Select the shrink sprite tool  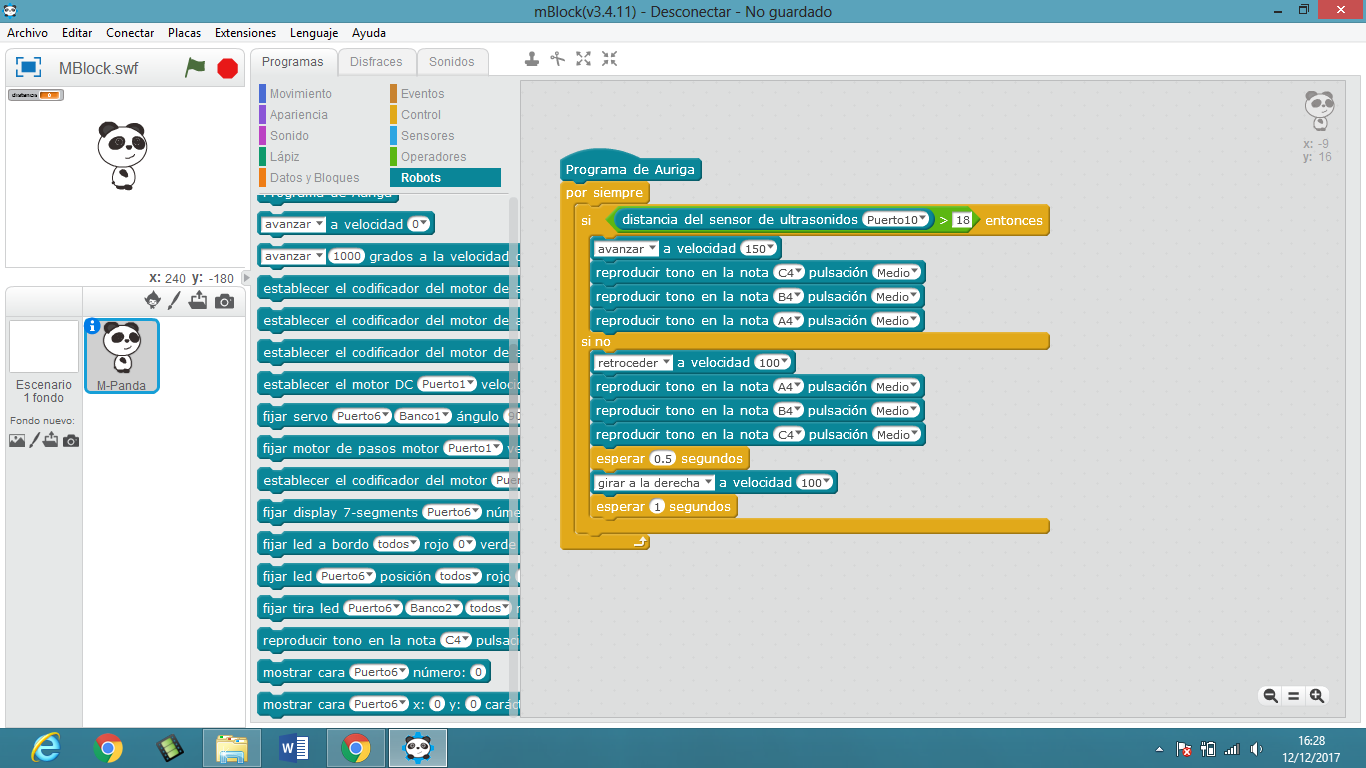coord(609,59)
